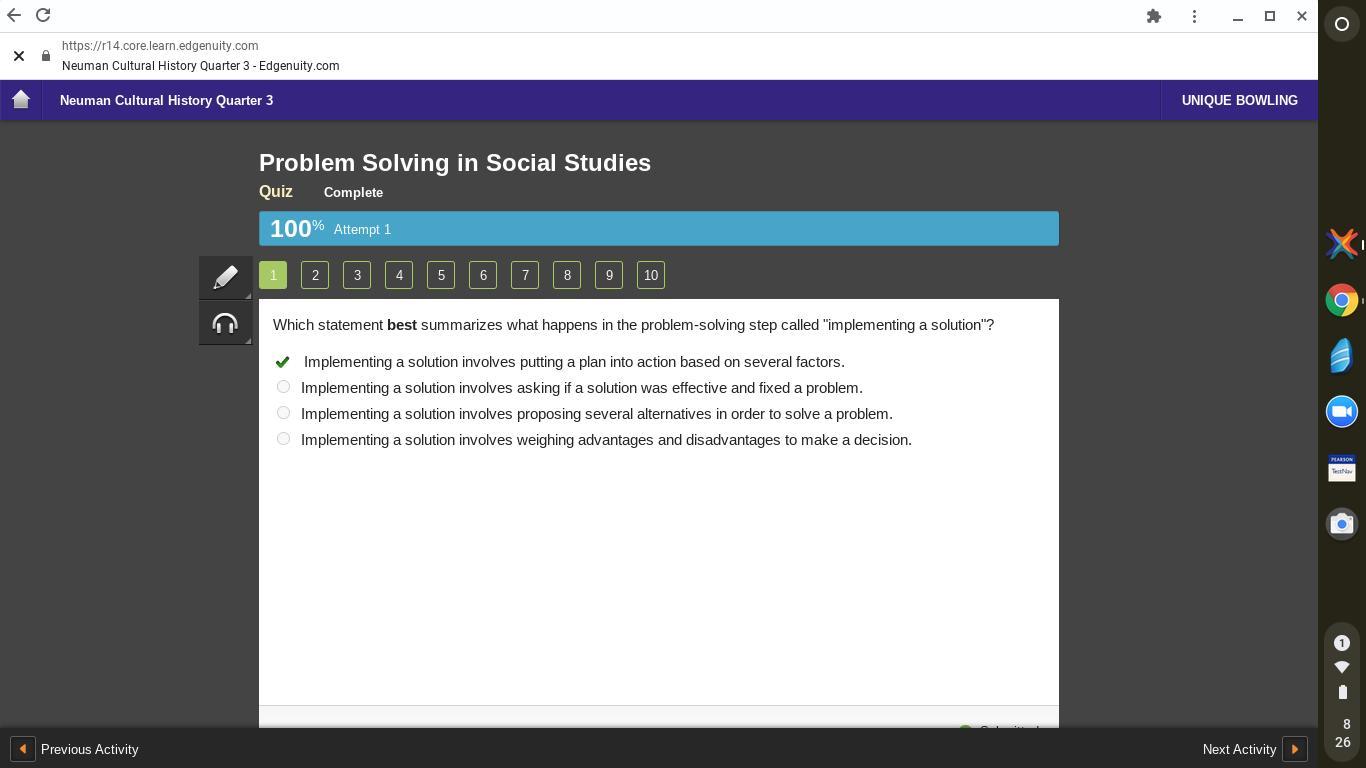Open the browser three-dot menu

click(x=1194, y=16)
